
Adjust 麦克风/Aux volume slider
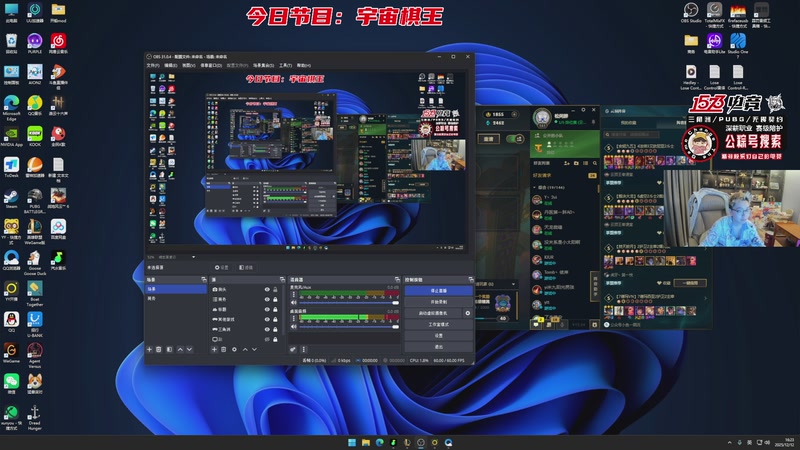click(347, 303)
